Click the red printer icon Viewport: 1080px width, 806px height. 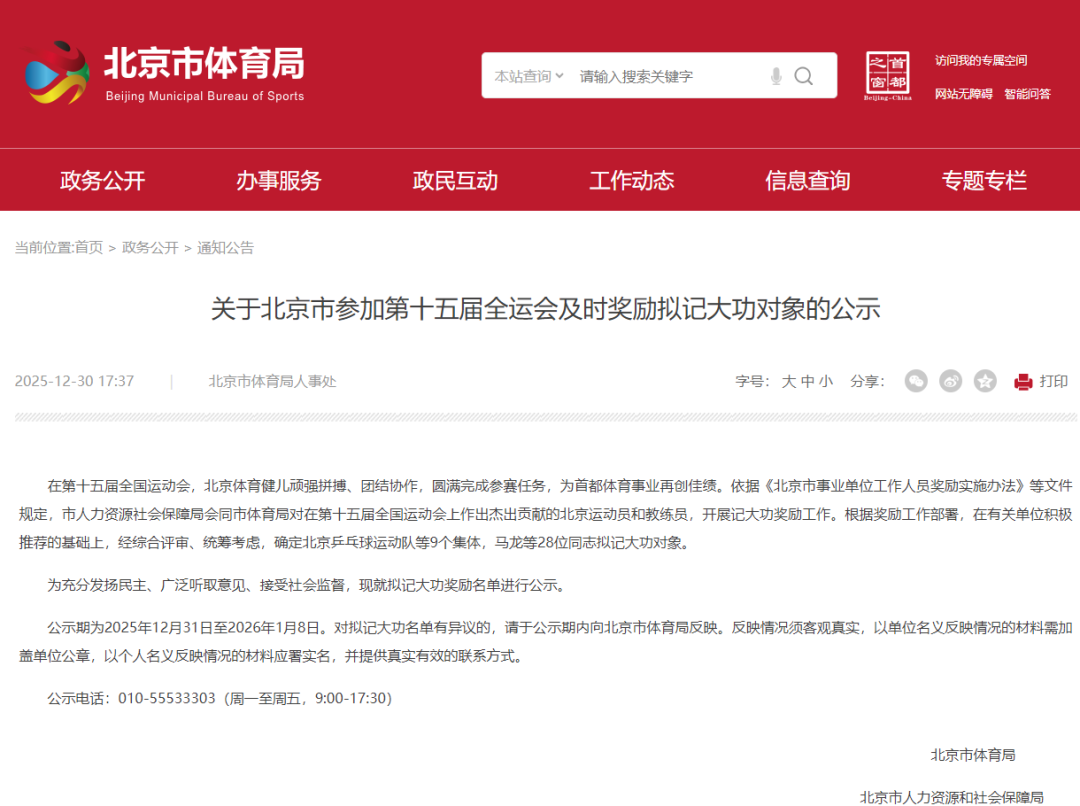tap(1024, 382)
